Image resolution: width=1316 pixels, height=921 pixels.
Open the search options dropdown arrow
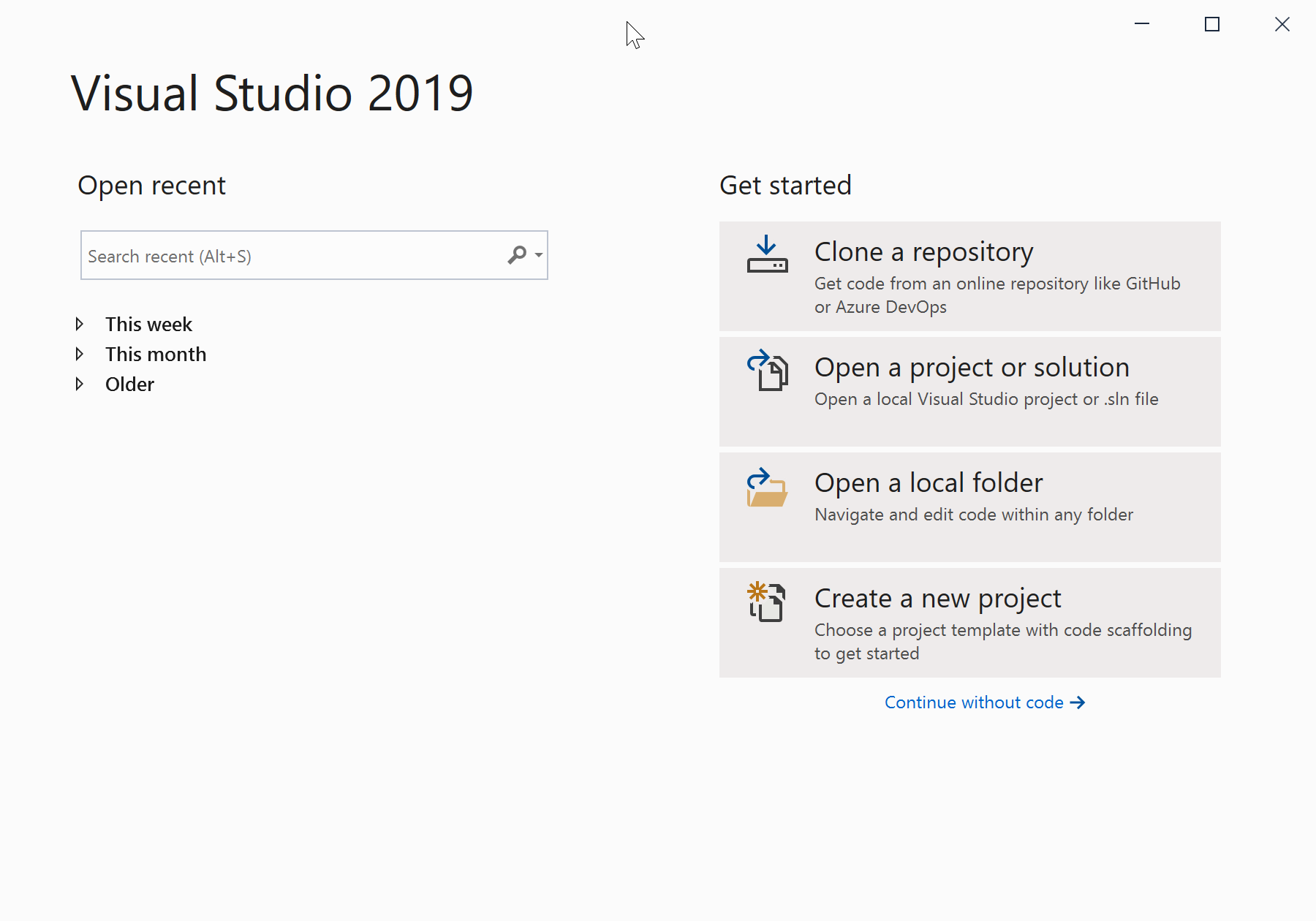(539, 255)
